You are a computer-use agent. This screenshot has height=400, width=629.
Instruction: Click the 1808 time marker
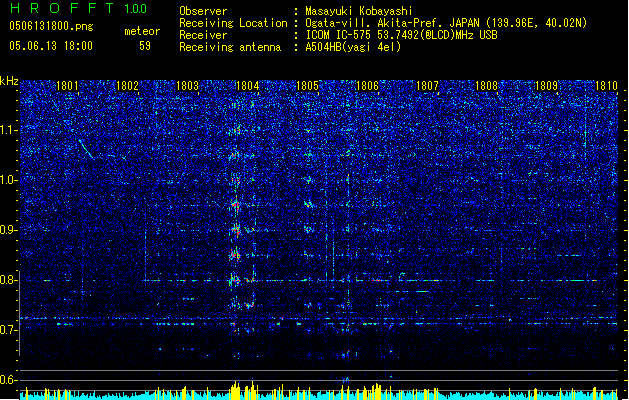pyautogui.click(x=487, y=86)
